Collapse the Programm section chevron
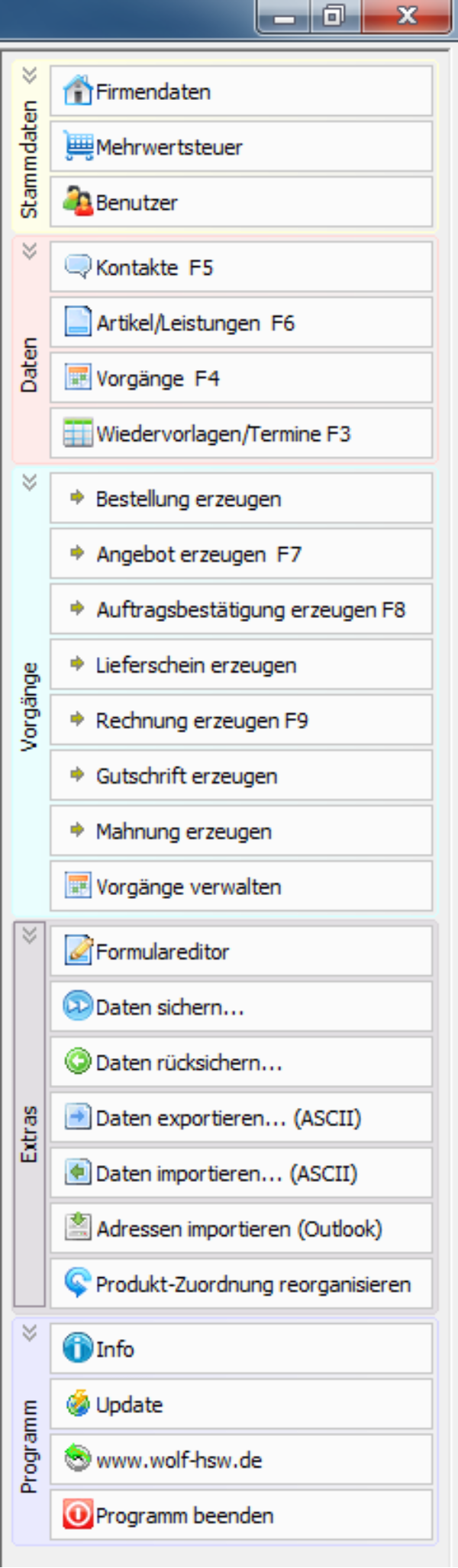458x1568 pixels. tap(30, 1333)
